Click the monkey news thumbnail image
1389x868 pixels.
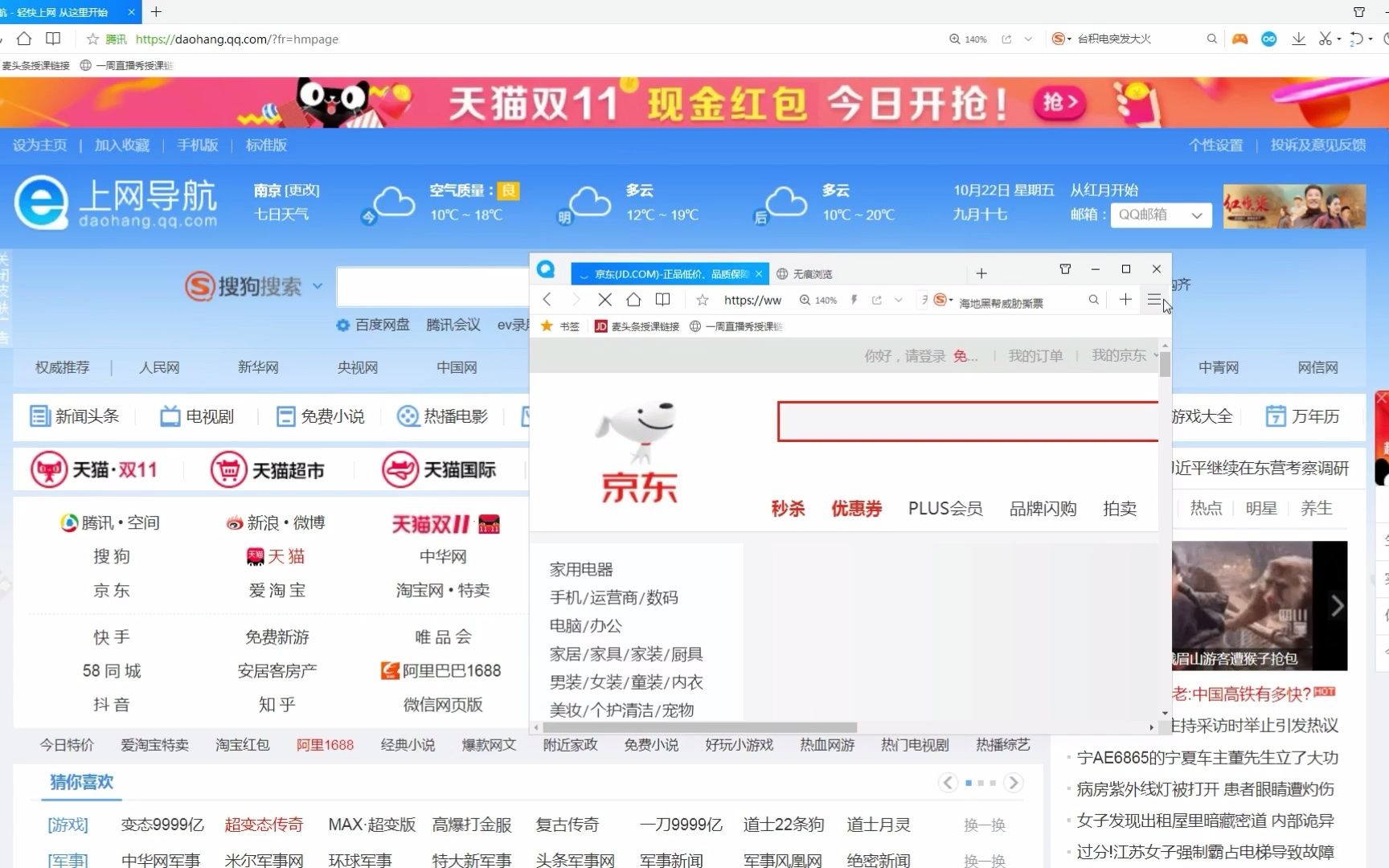click(1260, 606)
